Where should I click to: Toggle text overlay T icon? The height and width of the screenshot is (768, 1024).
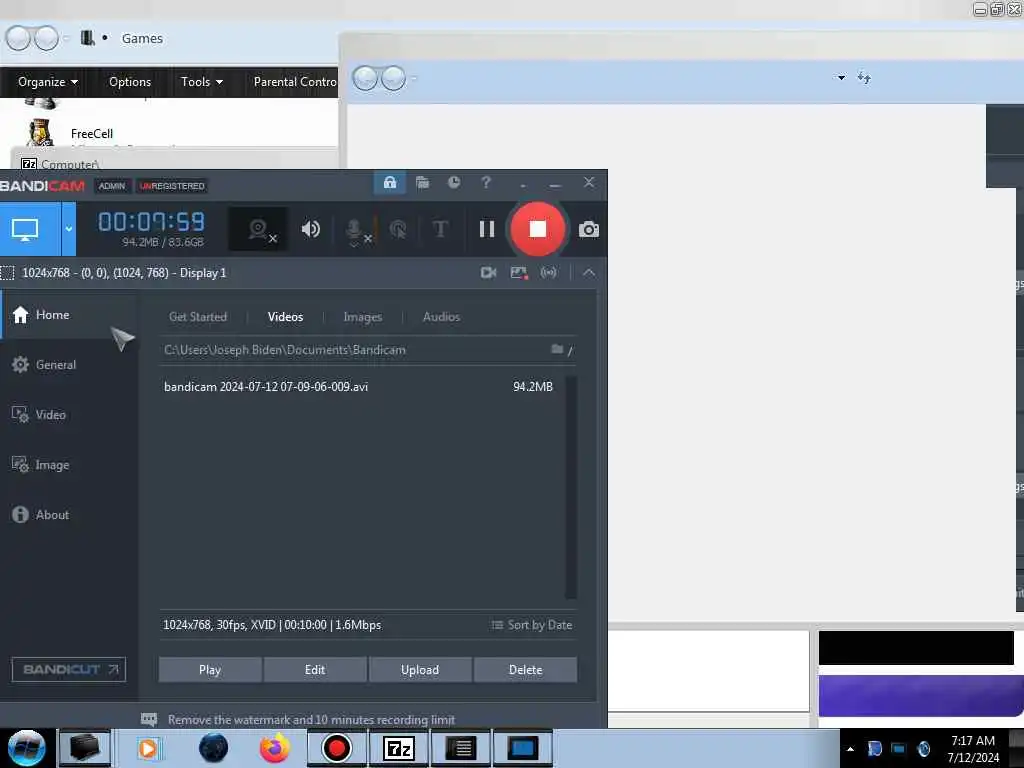tap(440, 229)
